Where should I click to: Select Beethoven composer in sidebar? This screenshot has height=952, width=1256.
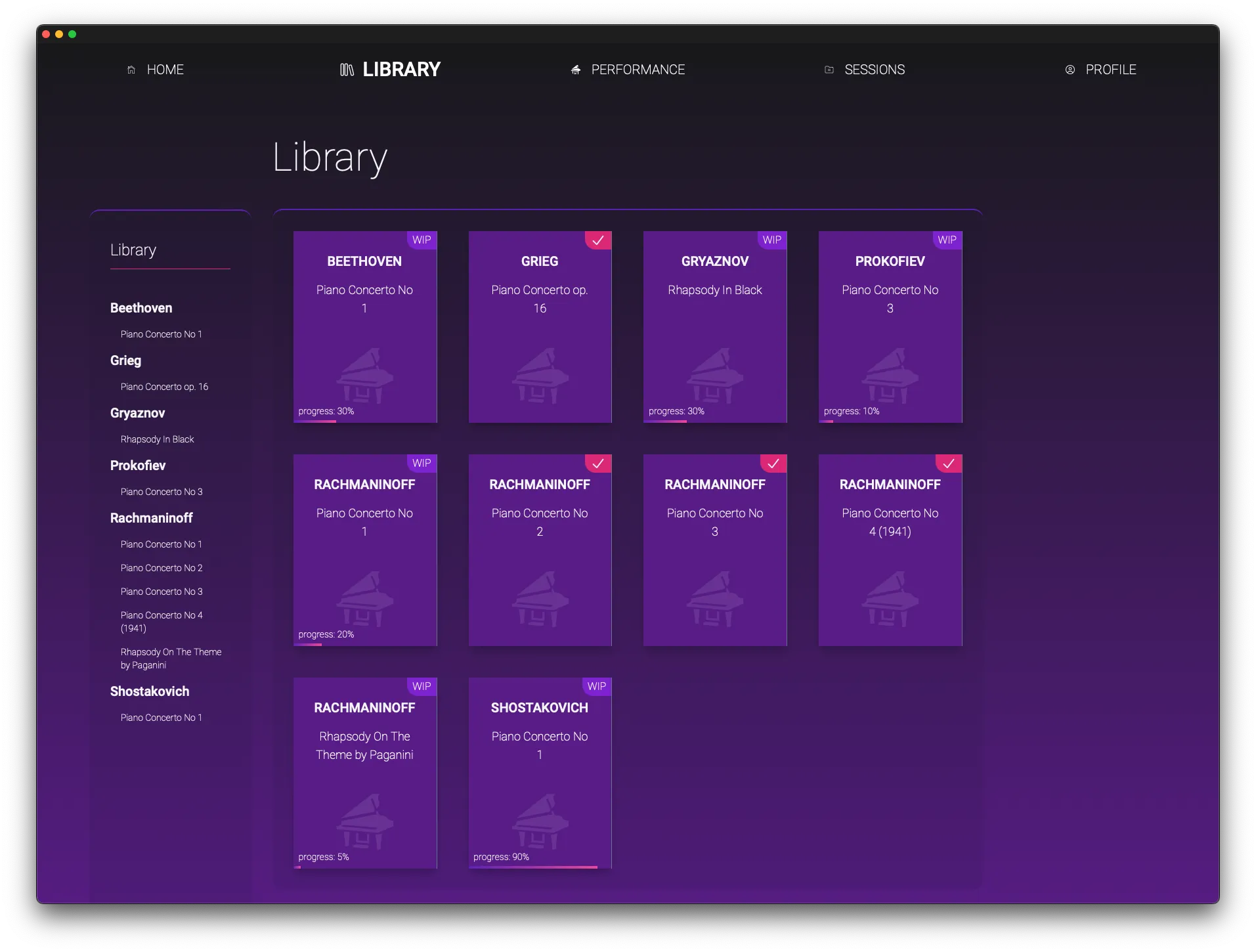141,308
